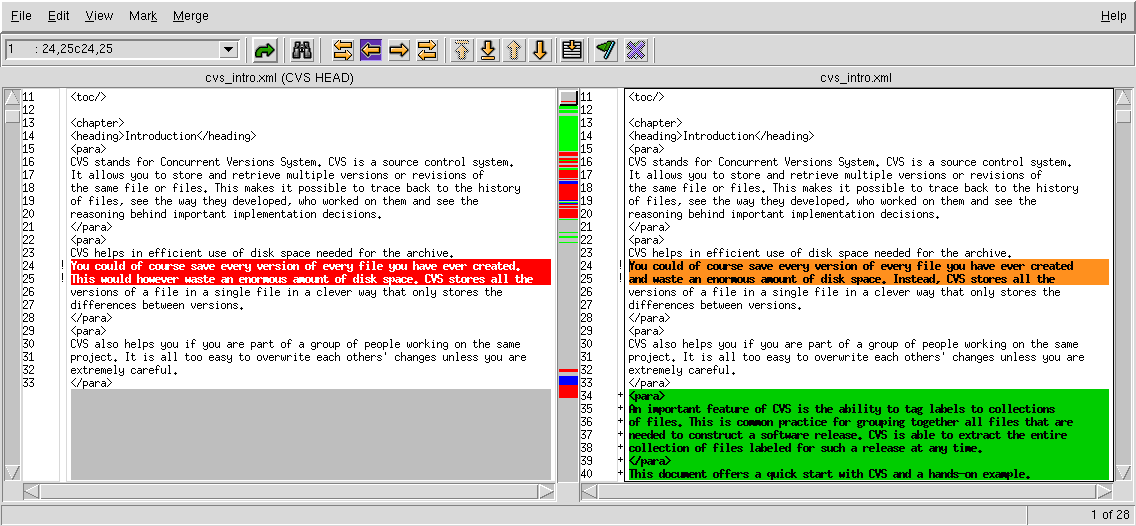Click left pane horizontal scrollbar right arrow
1136x526 pixels.
pos(546,492)
